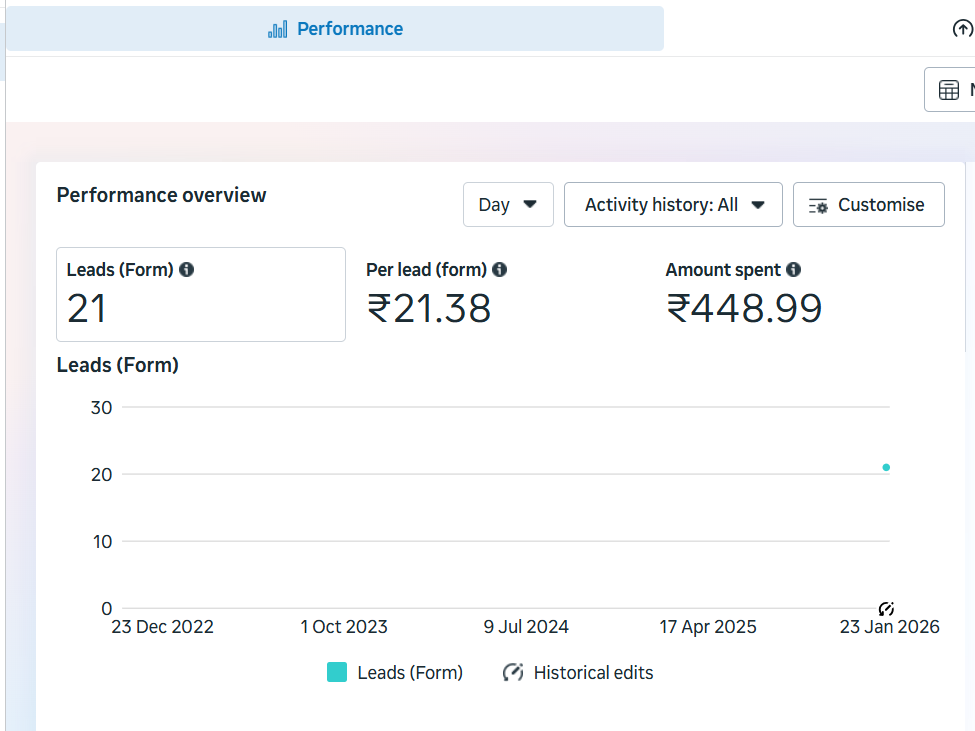Click the circled up-arrow icon
The height and width of the screenshot is (731, 975).
(962, 29)
